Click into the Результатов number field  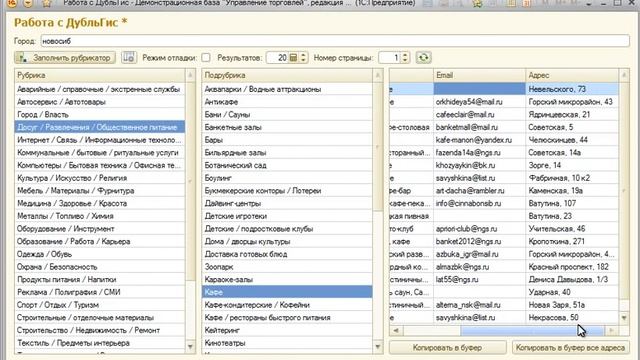coord(277,58)
